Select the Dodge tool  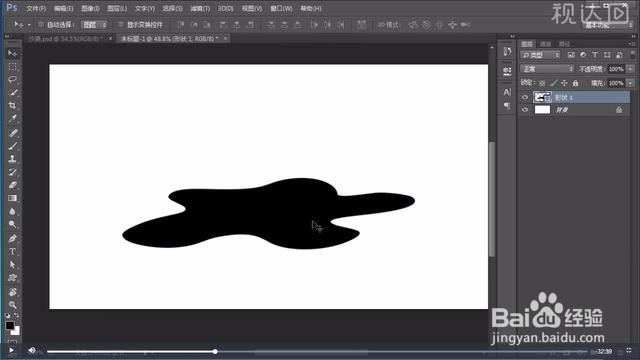[x=12, y=224]
